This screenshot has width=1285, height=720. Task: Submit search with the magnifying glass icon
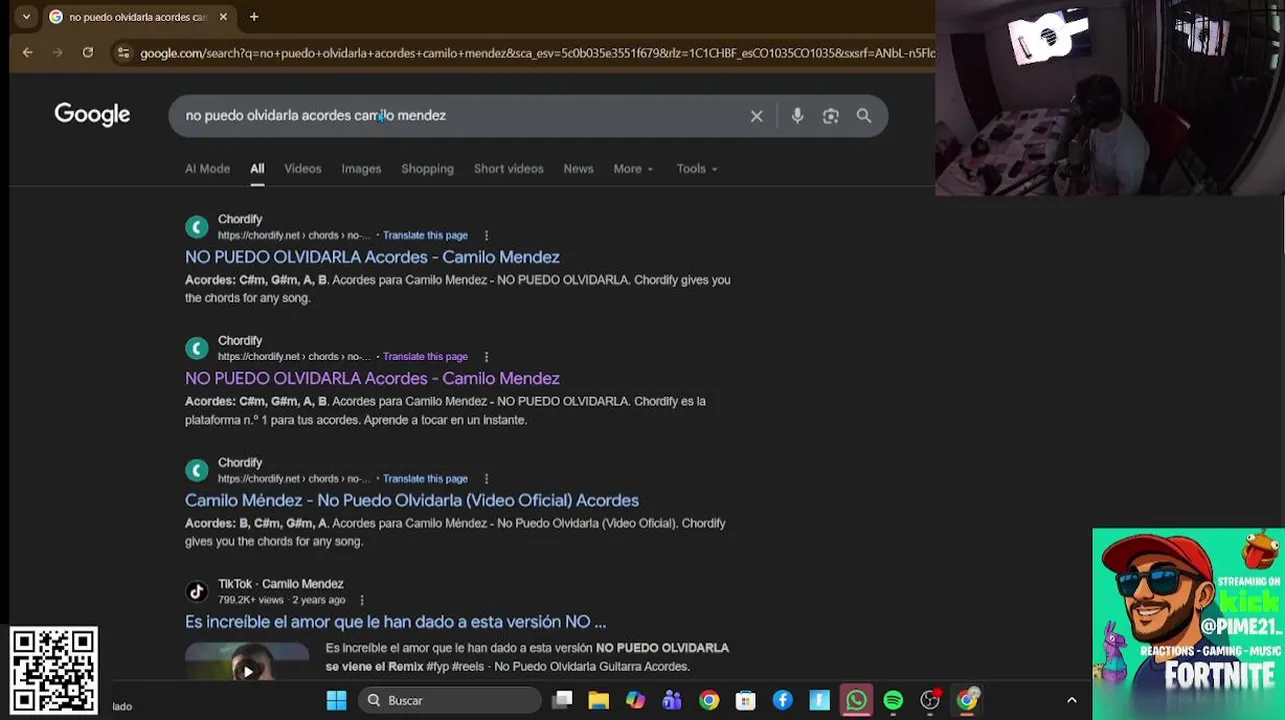point(864,116)
